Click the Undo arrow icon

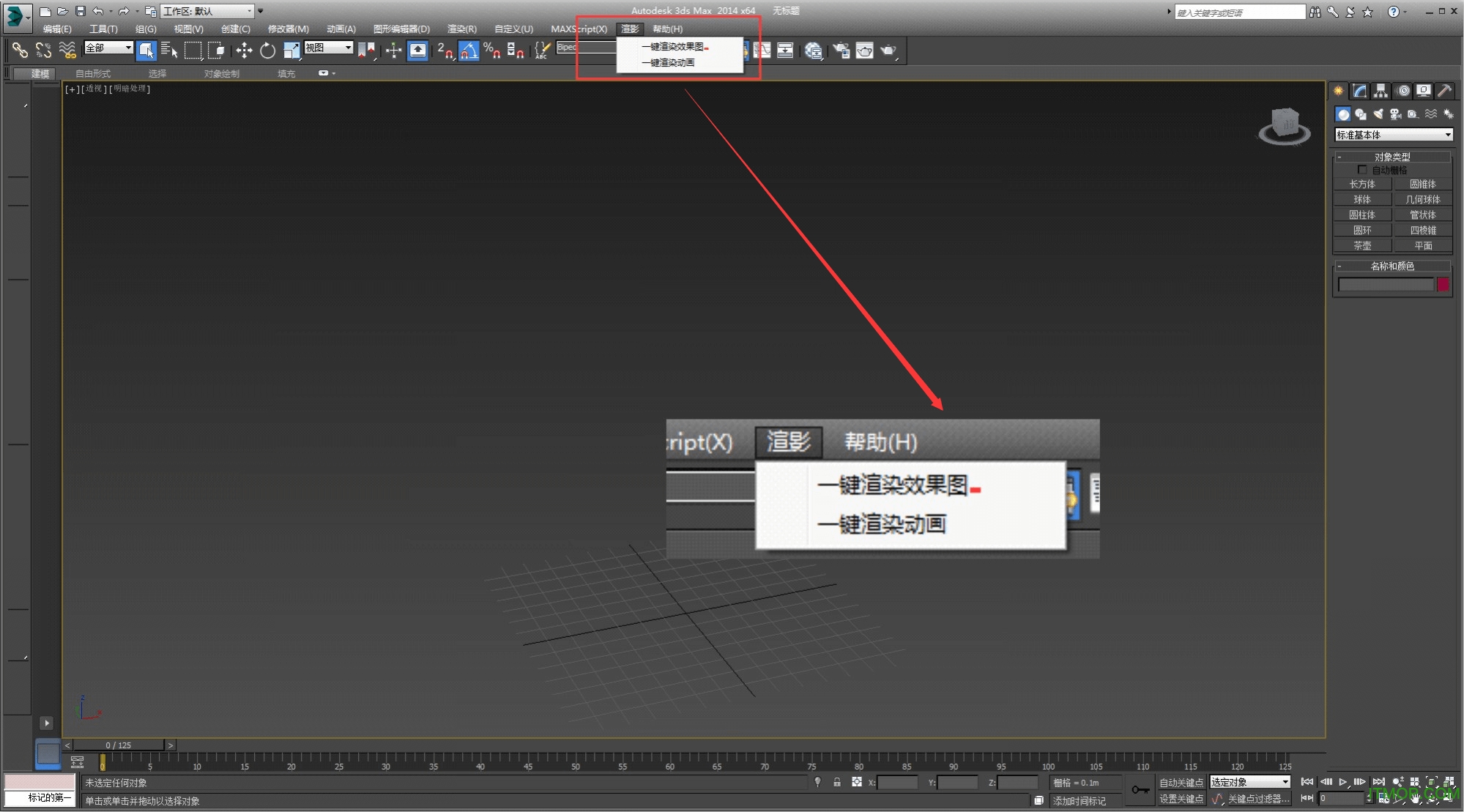click(x=97, y=11)
